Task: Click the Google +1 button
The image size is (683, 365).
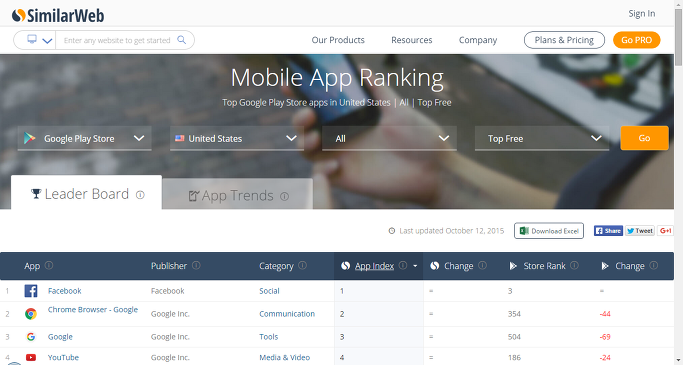Action: (665, 231)
